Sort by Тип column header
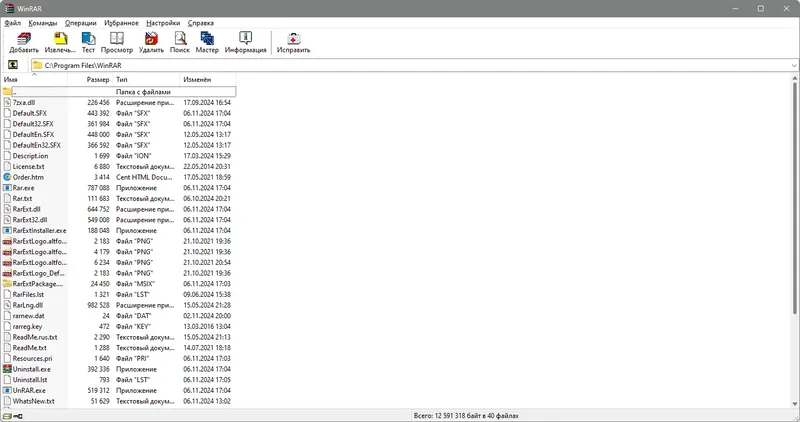This screenshot has height=422, width=800. pos(146,80)
